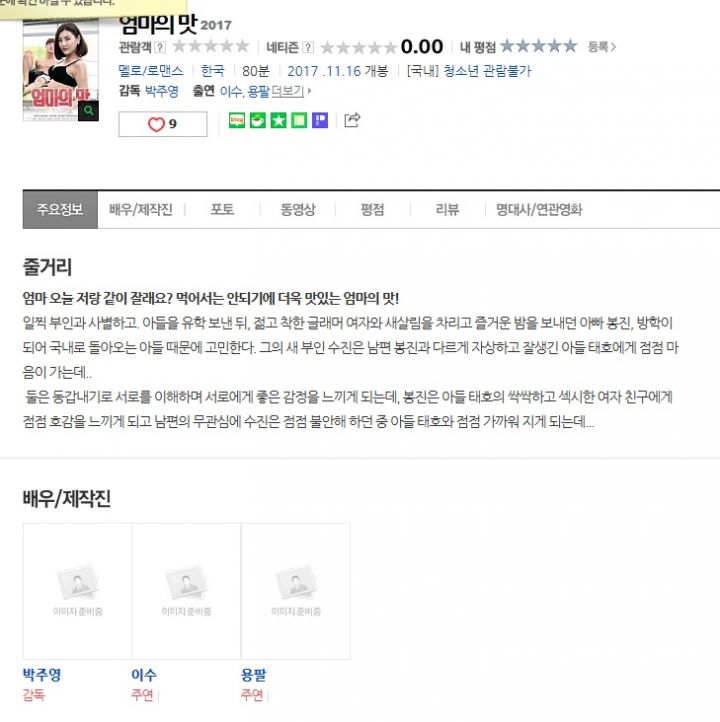This screenshot has width=720, height=722.
Task: Click the 이수 actor placeholder thumbnail
Action: 186,591
